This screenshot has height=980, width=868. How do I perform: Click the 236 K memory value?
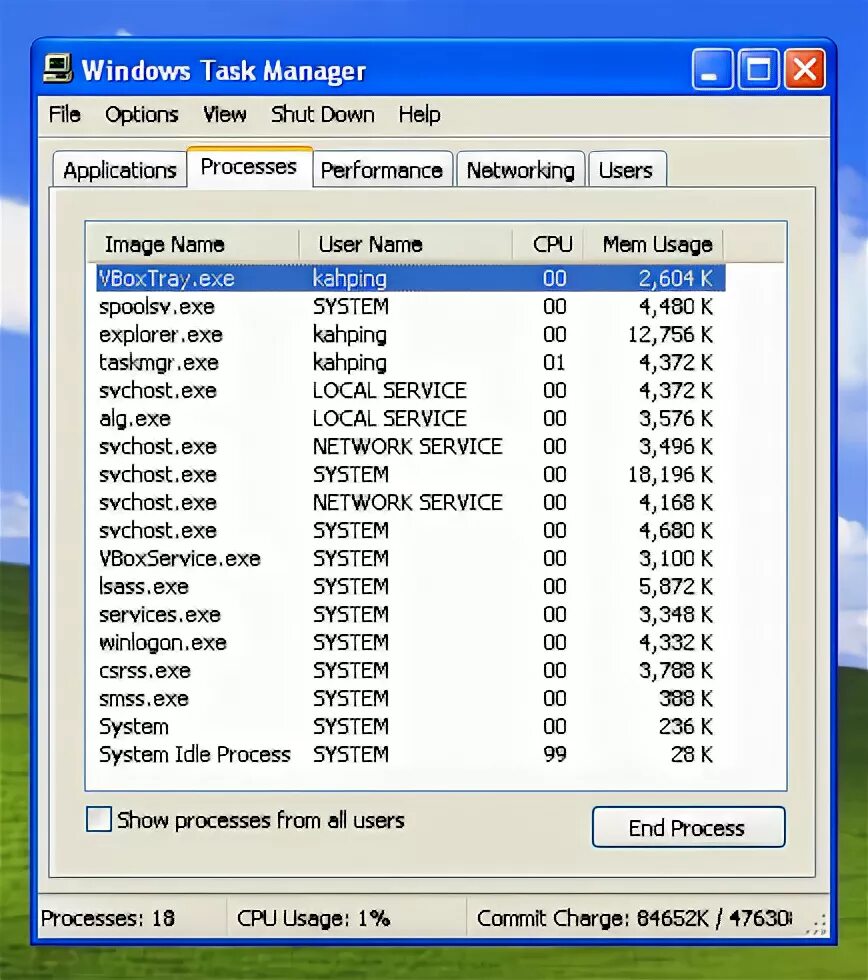tap(686, 726)
